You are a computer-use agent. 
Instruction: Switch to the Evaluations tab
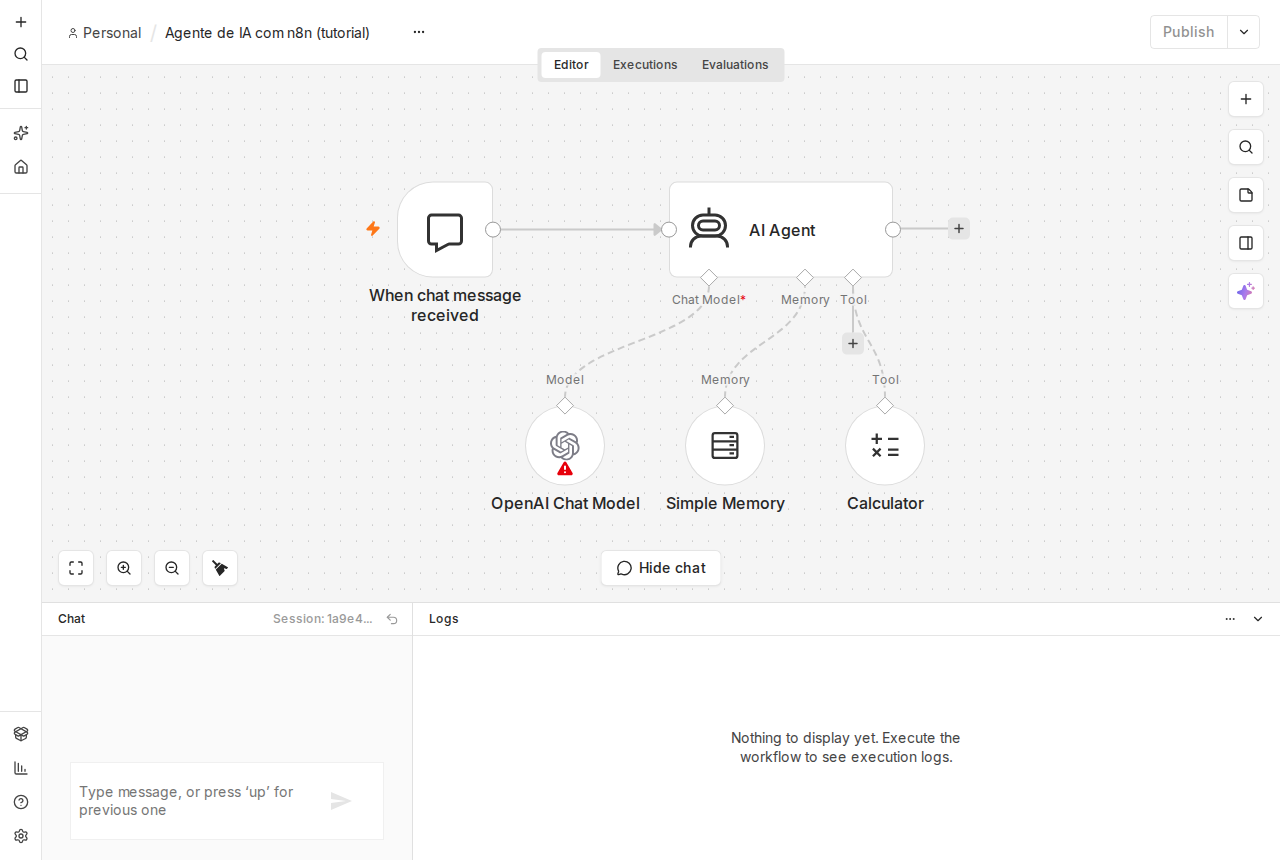(x=735, y=65)
